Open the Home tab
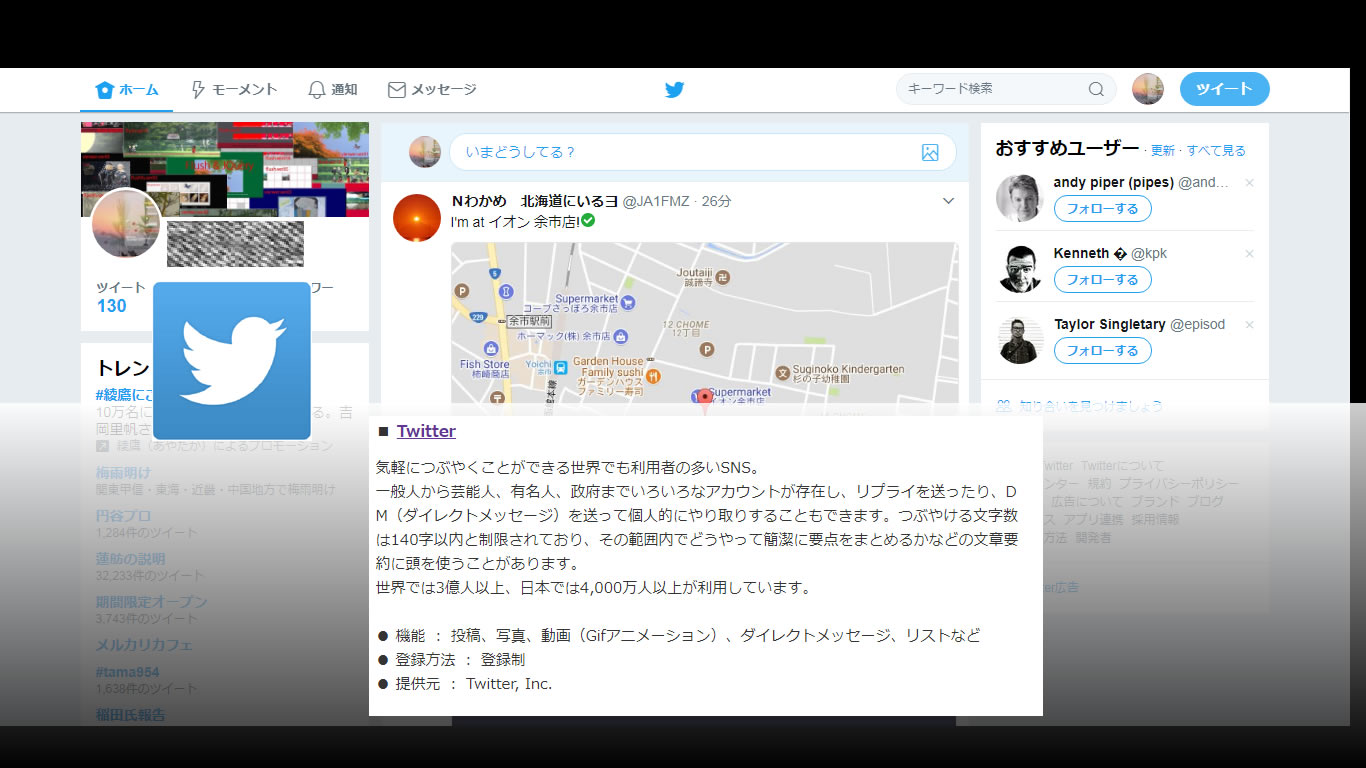 [x=127, y=90]
